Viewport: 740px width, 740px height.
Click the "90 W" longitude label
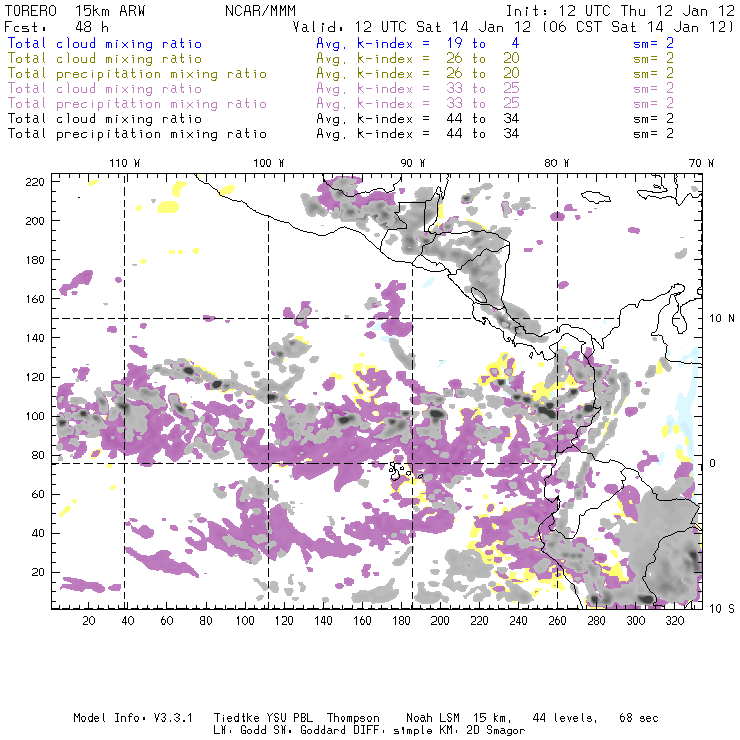pyautogui.click(x=413, y=163)
